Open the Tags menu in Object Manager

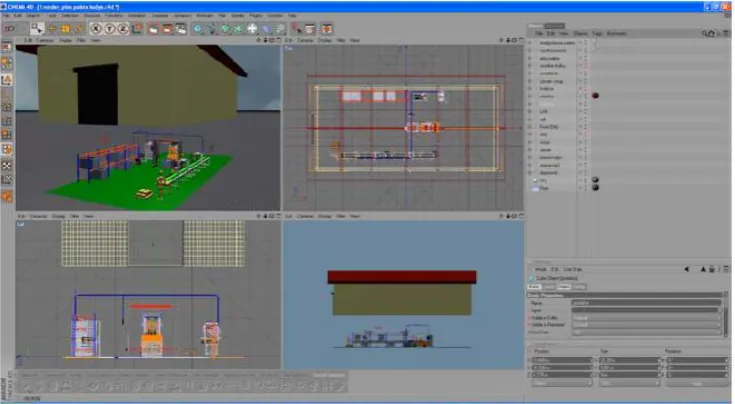coord(597,33)
